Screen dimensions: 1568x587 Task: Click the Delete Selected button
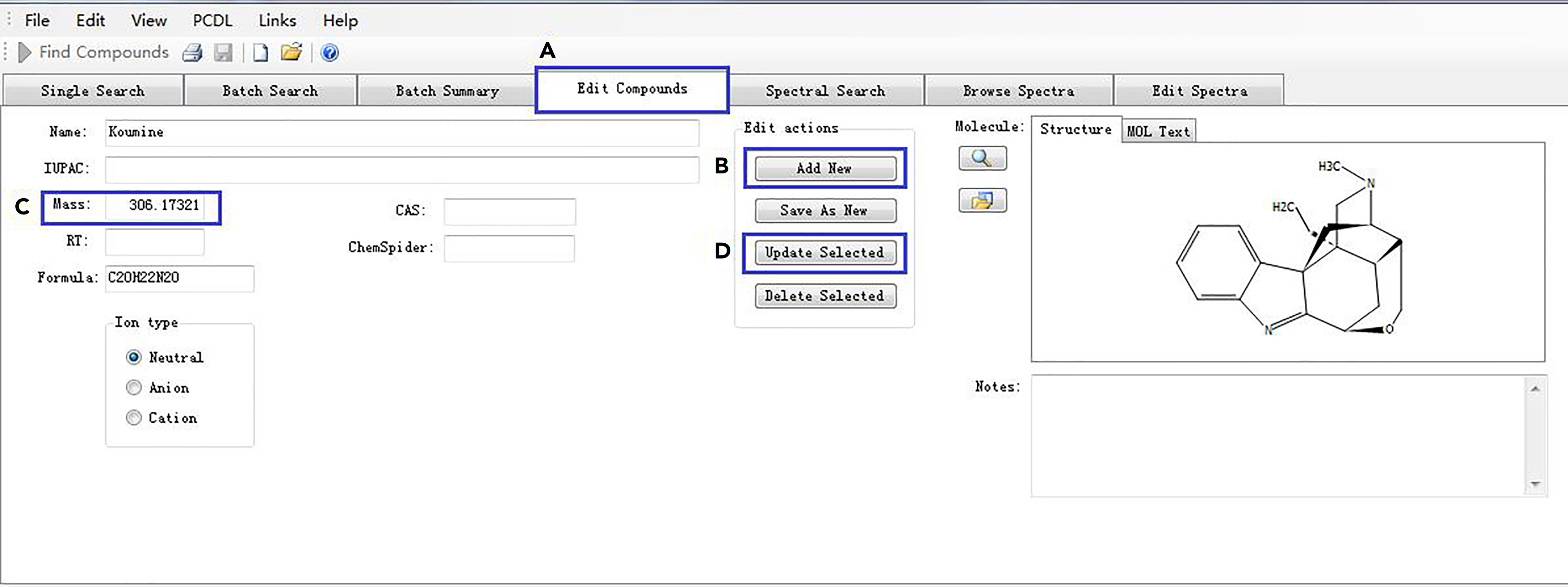tap(825, 296)
